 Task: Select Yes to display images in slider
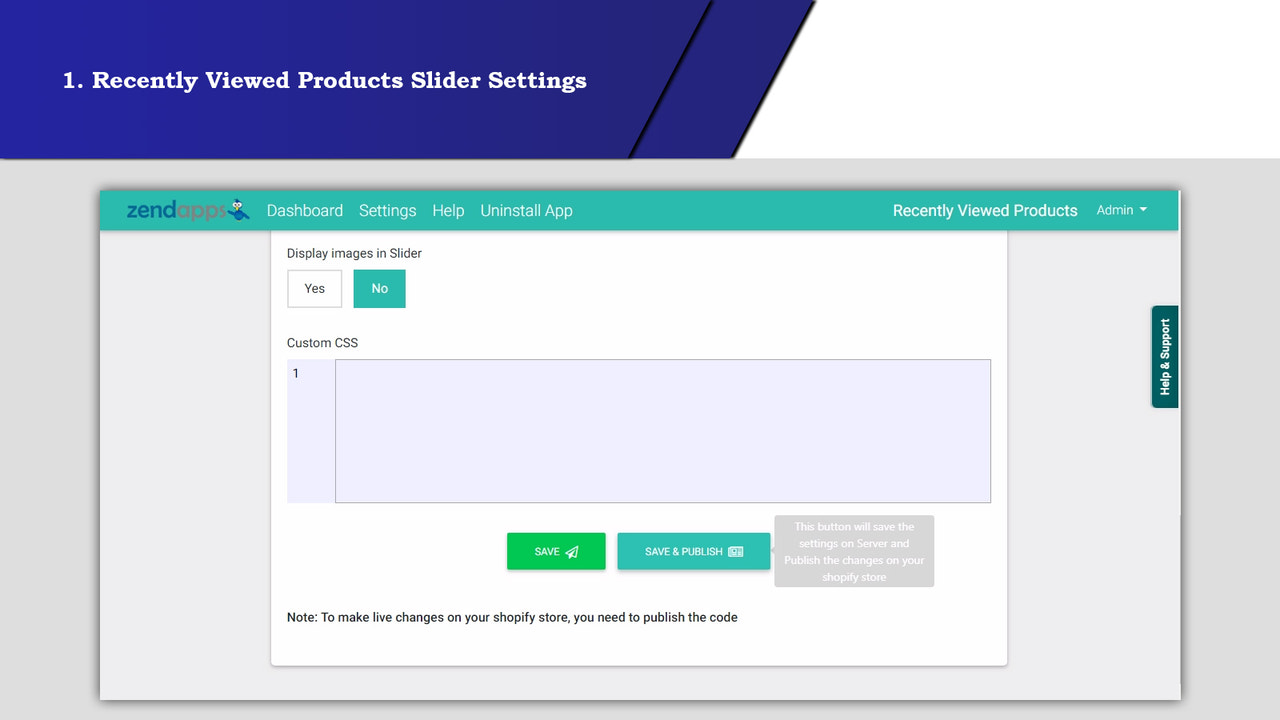(x=314, y=288)
